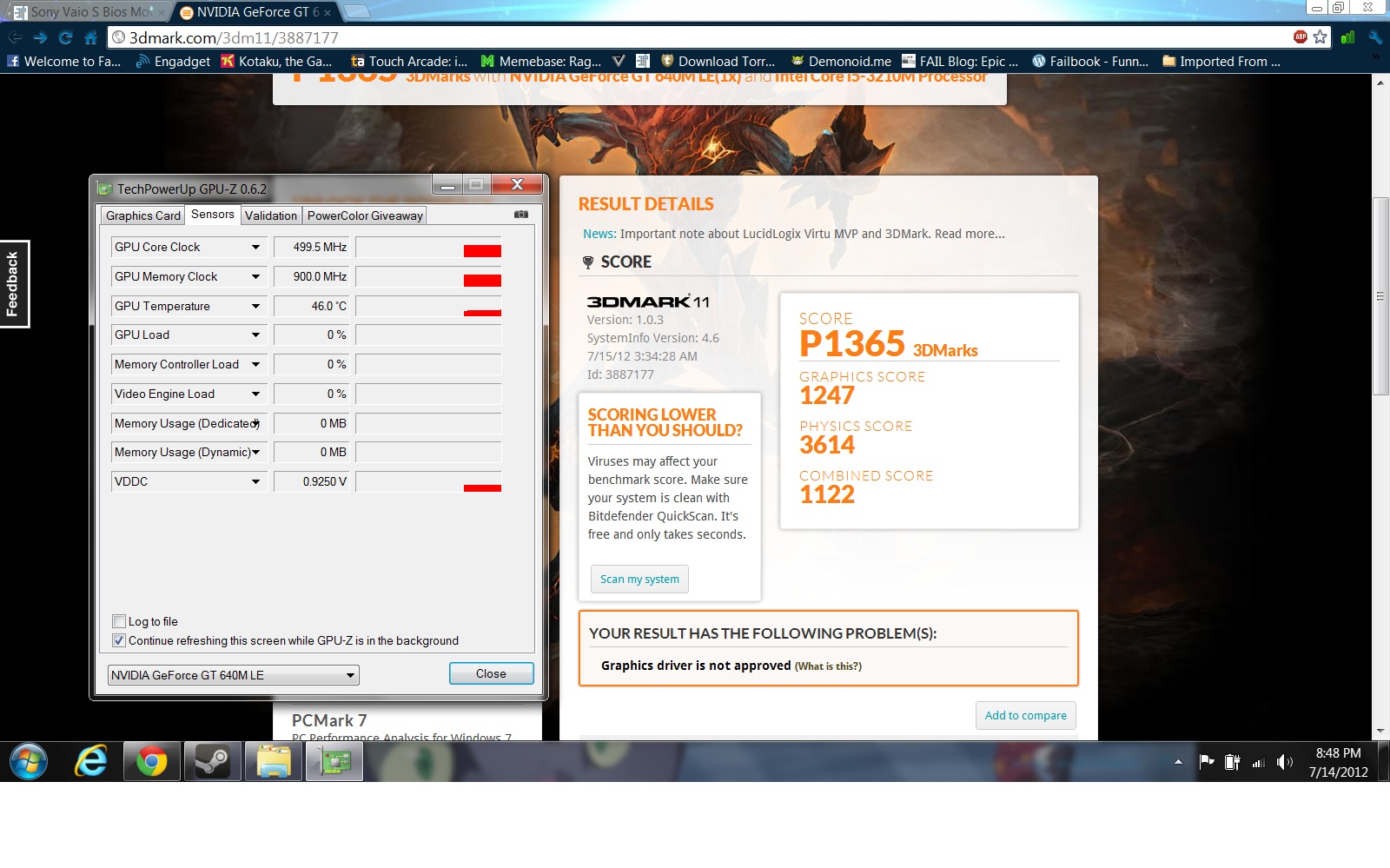
Task: Open Windows Start orb
Action: pyautogui.click(x=29, y=762)
